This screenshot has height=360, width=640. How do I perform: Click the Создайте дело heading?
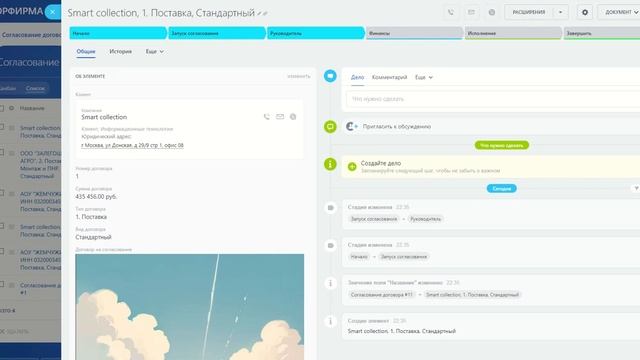coord(381,163)
